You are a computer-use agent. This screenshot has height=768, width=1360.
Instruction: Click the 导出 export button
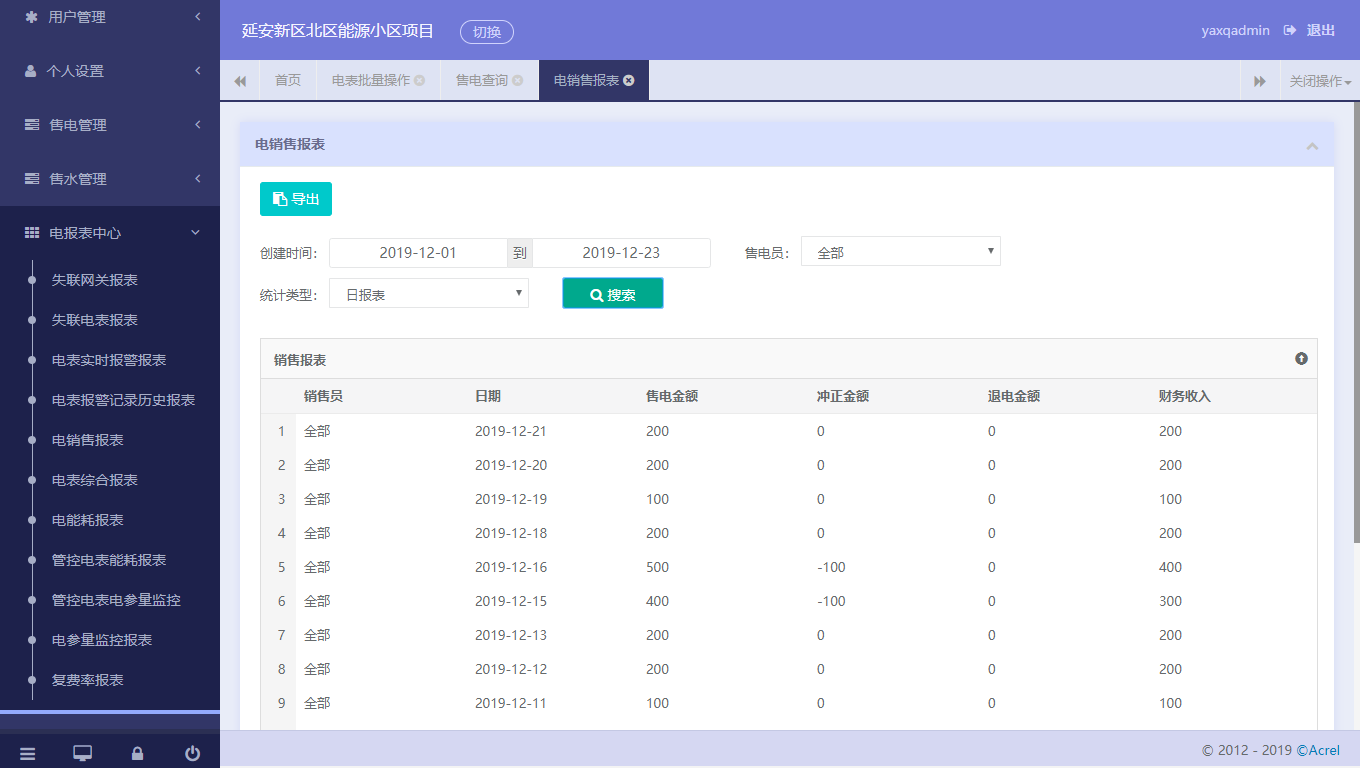[296, 199]
